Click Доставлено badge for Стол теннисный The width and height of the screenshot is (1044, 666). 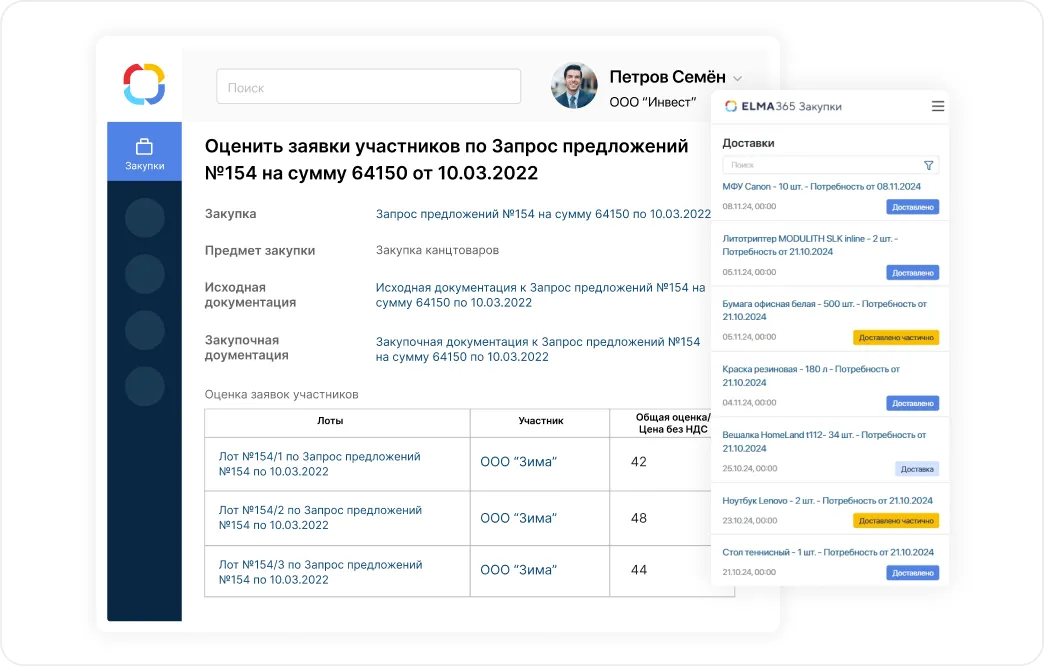pos(912,573)
